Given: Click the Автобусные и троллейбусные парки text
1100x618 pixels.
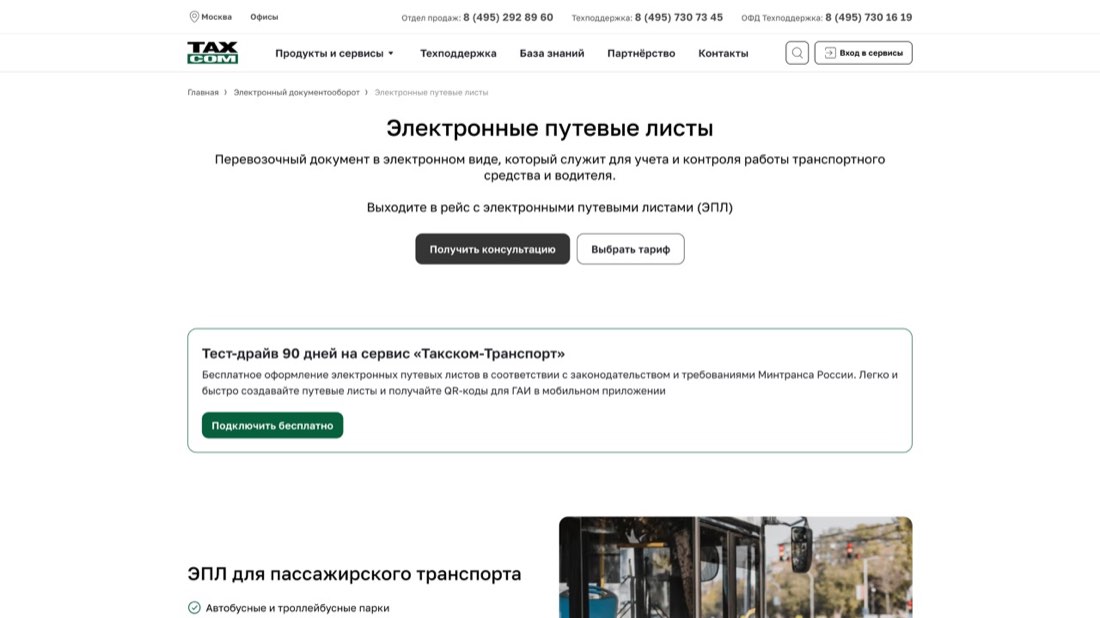Looking at the screenshot, I should [x=297, y=608].
